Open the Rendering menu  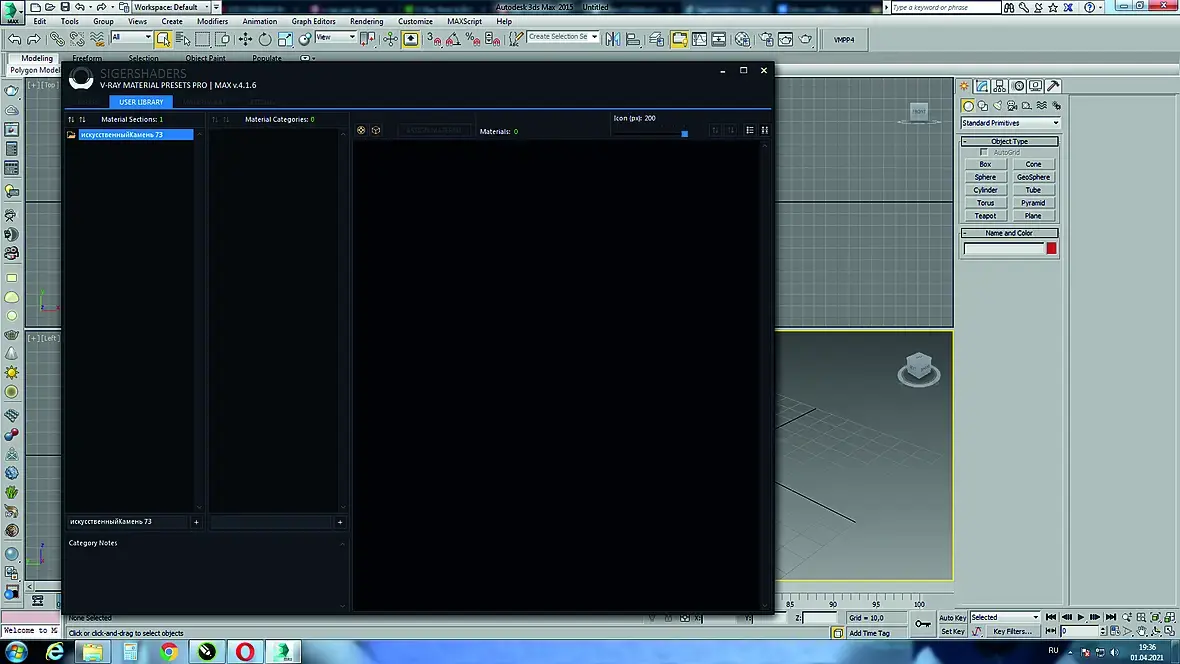coord(366,21)
